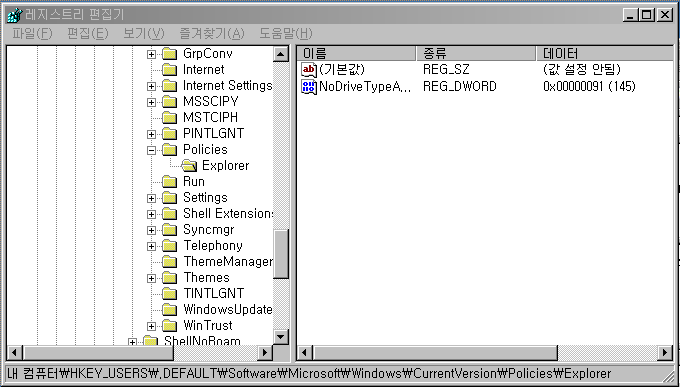
Task: Select the Shell Extensions folder icon
Action: [x=170, y=214]
